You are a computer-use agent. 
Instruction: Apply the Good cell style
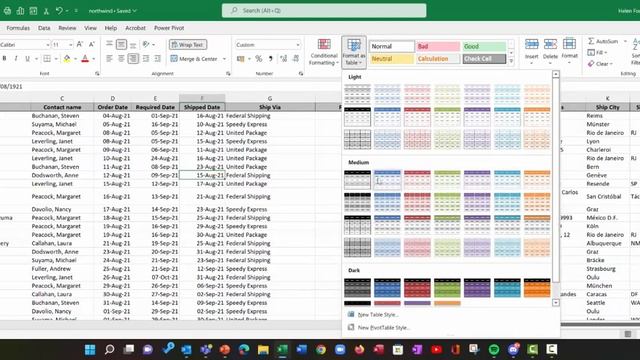(484, 47)
